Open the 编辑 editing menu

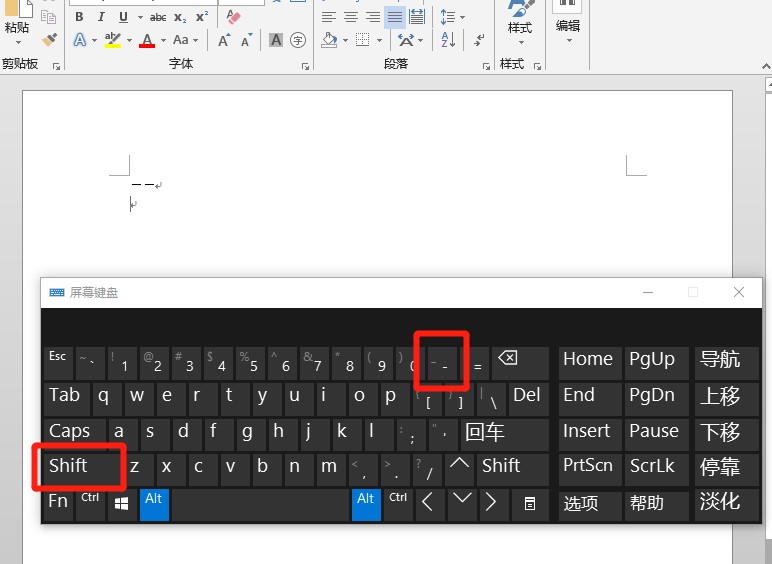567,22
